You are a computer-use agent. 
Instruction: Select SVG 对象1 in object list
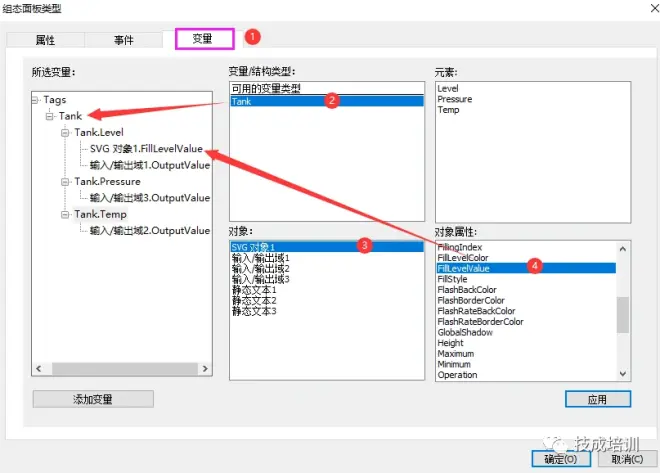[327, 247]
